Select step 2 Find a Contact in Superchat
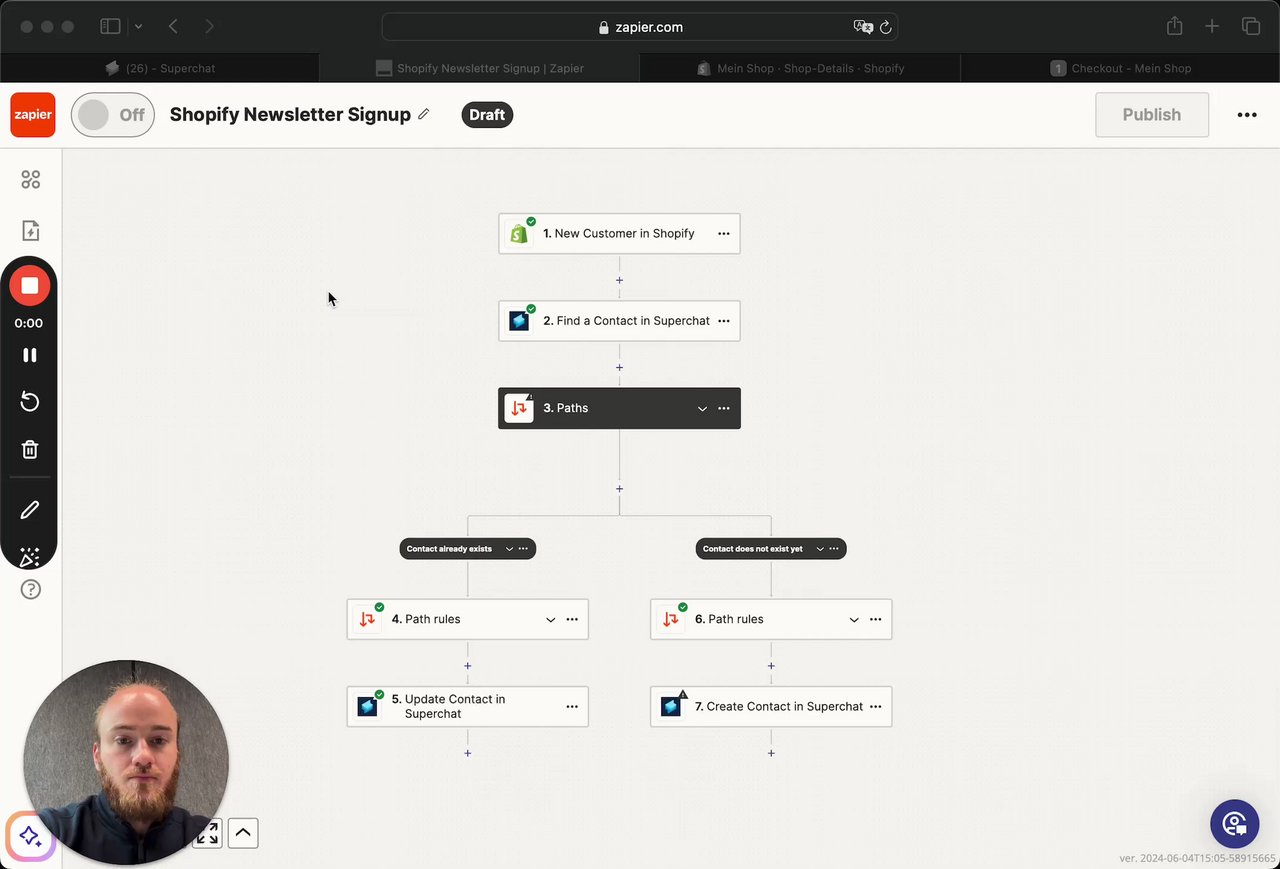 tap(620, 321)
